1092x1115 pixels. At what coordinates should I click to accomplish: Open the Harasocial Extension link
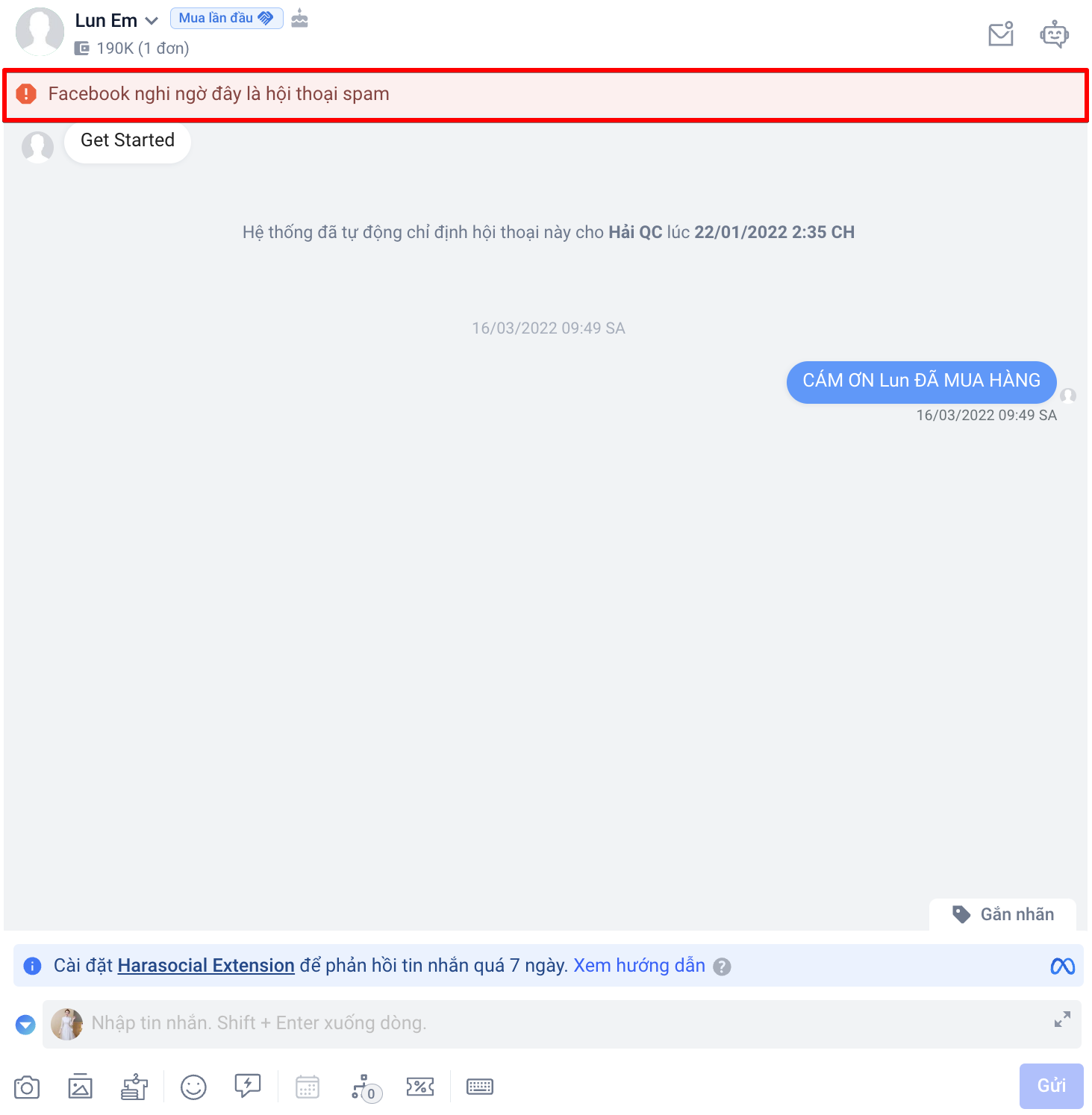coord(206,966)
